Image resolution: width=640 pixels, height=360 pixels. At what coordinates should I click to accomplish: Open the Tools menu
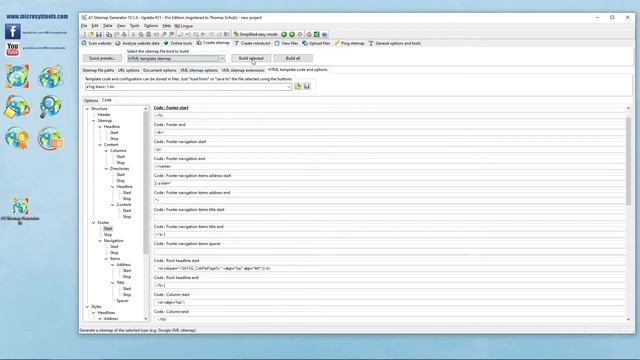(135, 26)
